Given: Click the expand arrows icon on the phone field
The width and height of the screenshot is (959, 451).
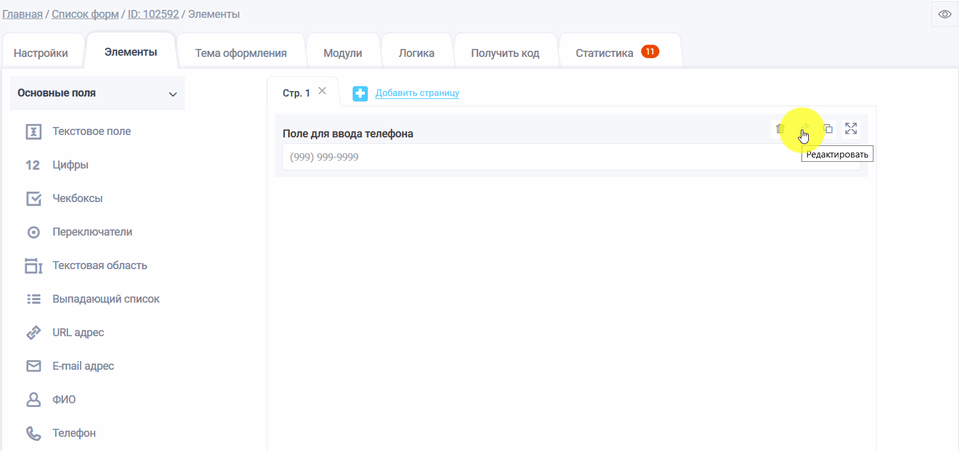Looking at the screenshot, I should click(x=851, y=129).
